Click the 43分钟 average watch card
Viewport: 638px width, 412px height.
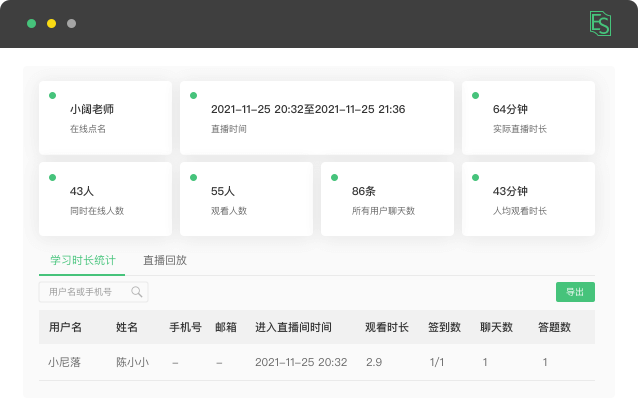coord(528,200)
